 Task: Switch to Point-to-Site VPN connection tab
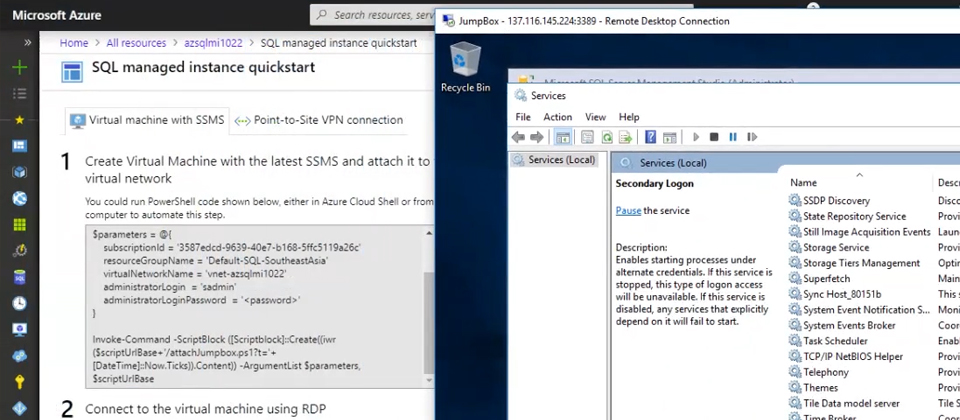(319, 120)
